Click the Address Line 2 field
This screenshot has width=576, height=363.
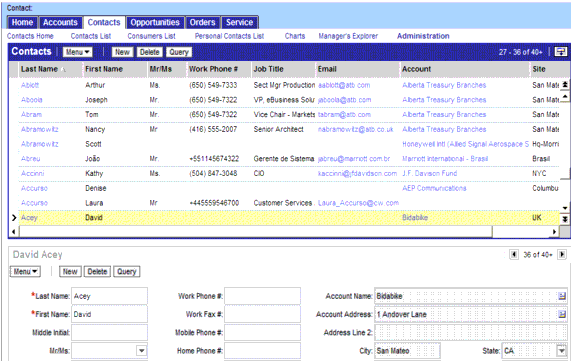coord(471,333)
